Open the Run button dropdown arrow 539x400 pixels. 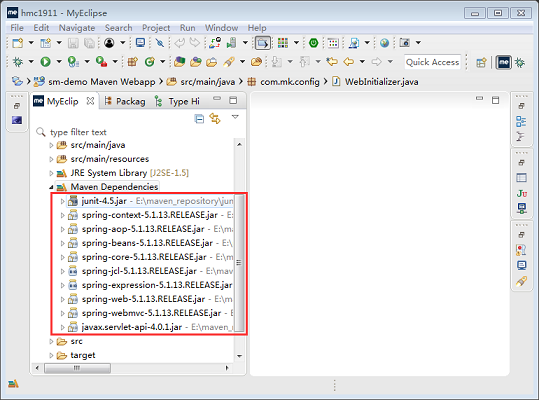click(x=59, y=62)
